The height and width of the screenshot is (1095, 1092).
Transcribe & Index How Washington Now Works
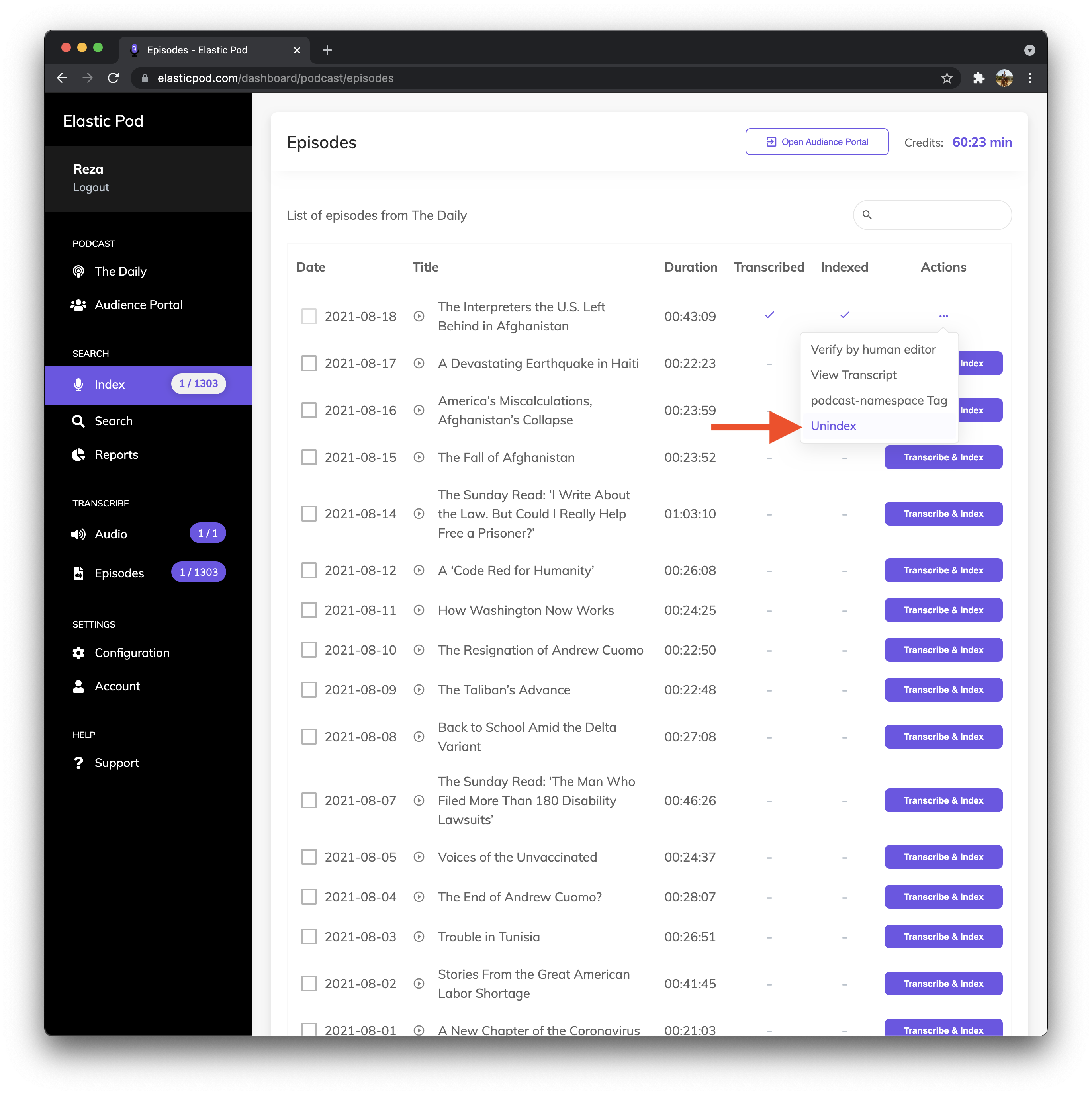(x=943, y=610)
